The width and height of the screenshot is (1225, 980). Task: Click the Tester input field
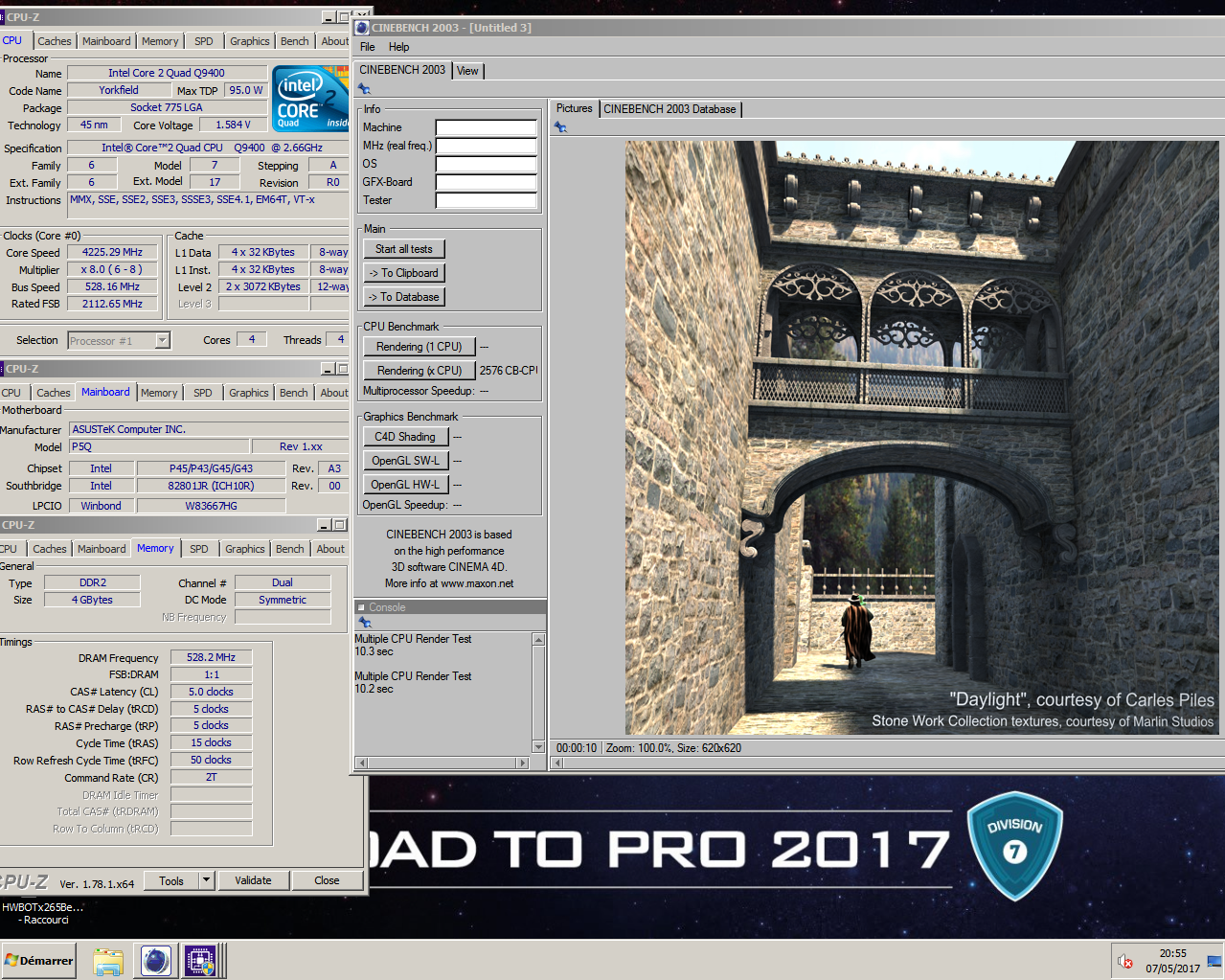click(487, 200)
